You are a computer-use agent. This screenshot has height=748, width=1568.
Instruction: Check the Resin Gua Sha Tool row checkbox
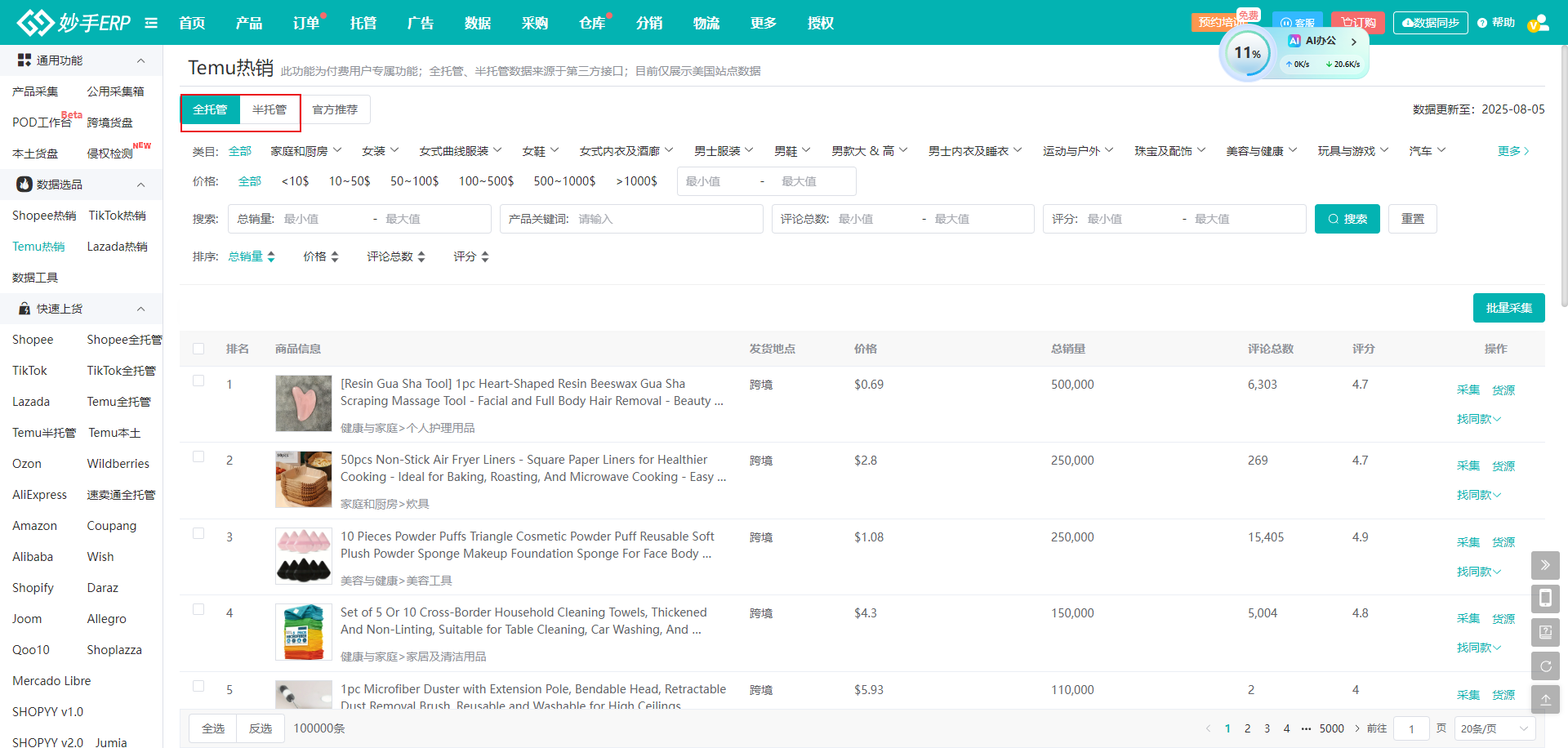[x=198, y=381]
